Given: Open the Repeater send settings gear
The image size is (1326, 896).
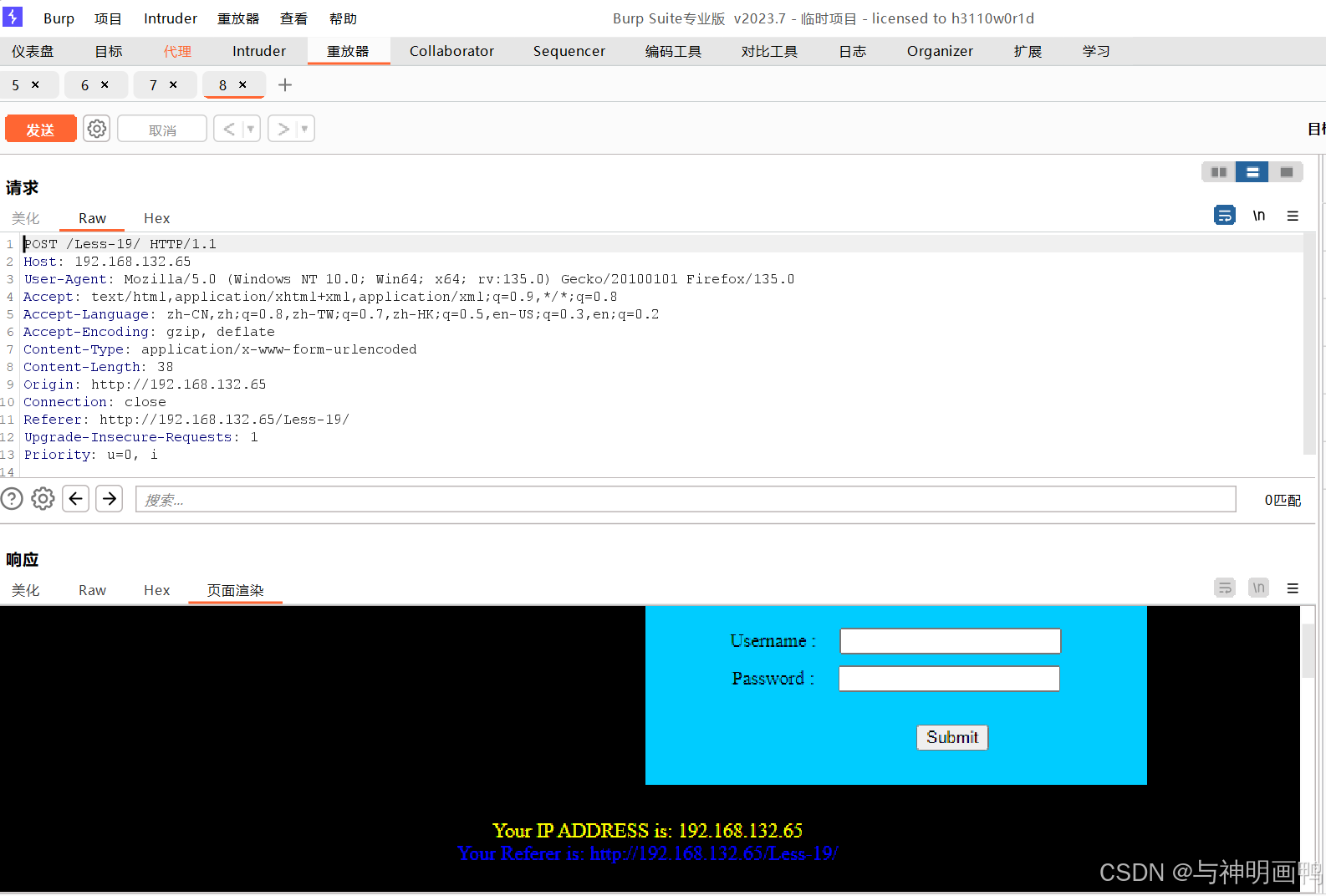Looking at the screenshot, I should (97, 129).
